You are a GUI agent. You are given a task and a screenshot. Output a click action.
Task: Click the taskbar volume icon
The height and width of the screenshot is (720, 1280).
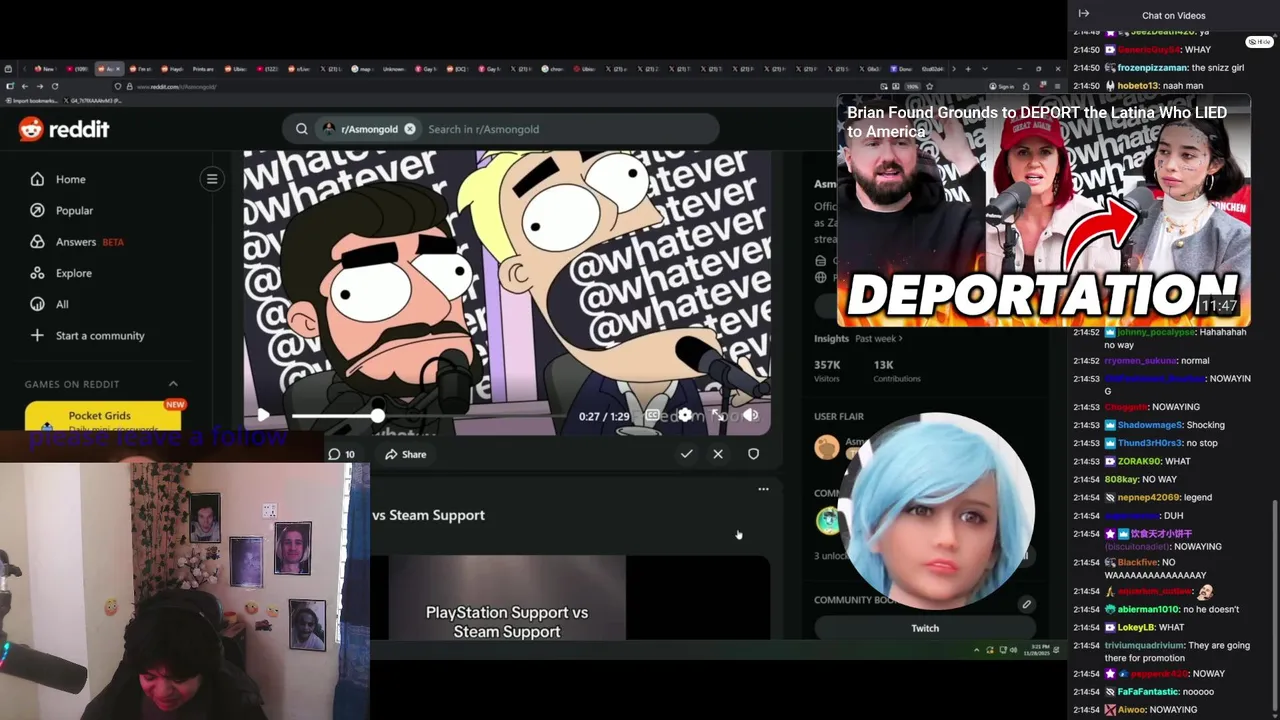point(1013,650)
